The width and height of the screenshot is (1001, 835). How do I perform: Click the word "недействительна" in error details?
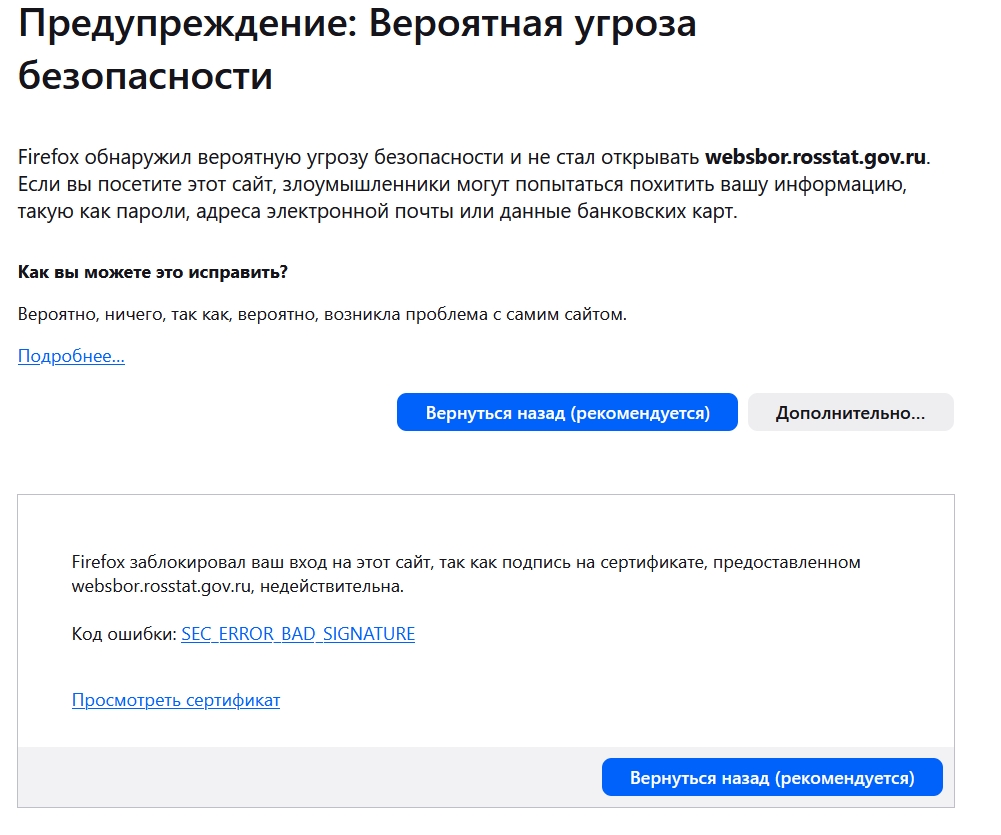pos(336,586)
